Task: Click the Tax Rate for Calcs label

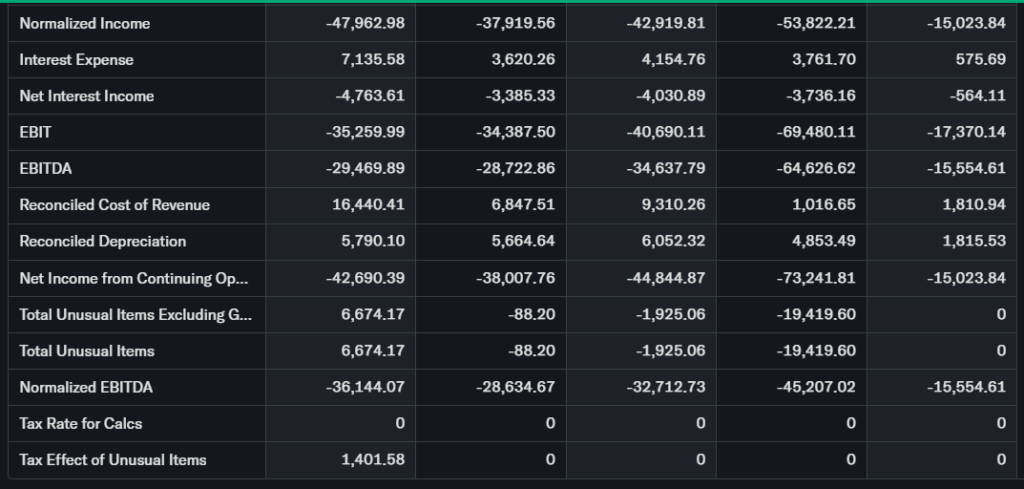Action: [x=81, y=423]
